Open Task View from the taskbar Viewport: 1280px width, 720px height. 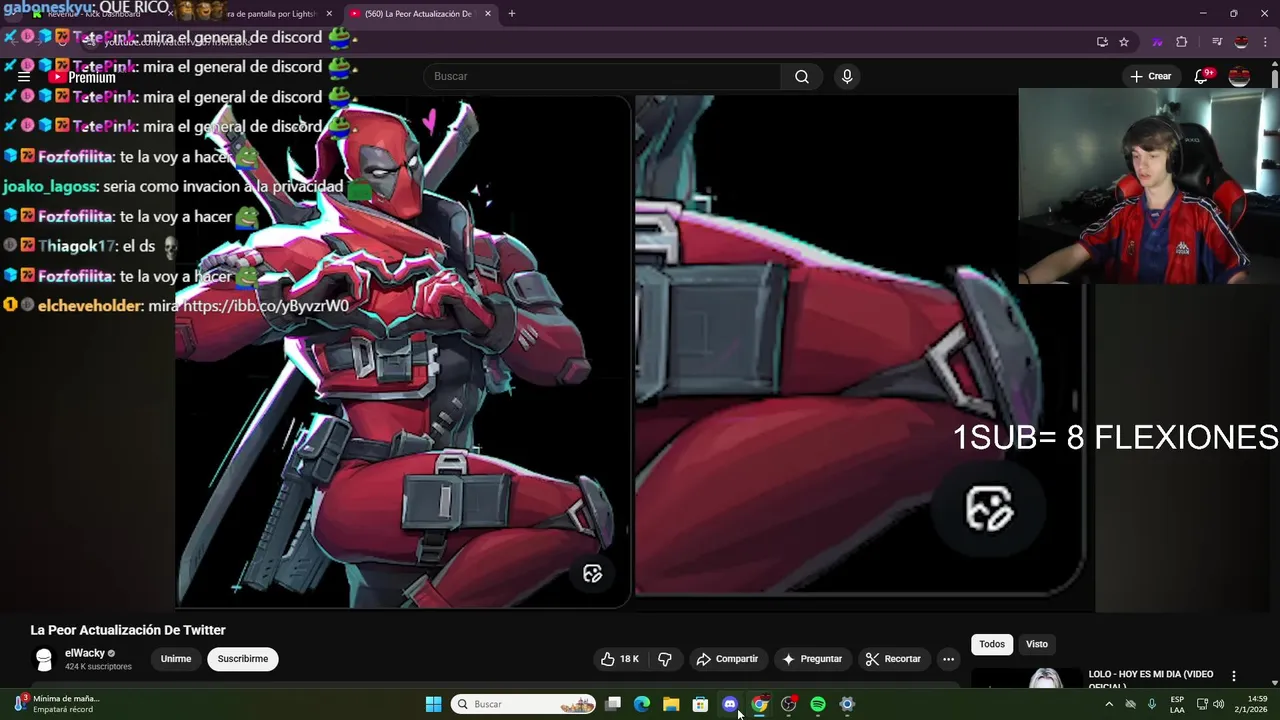[613, 704]
